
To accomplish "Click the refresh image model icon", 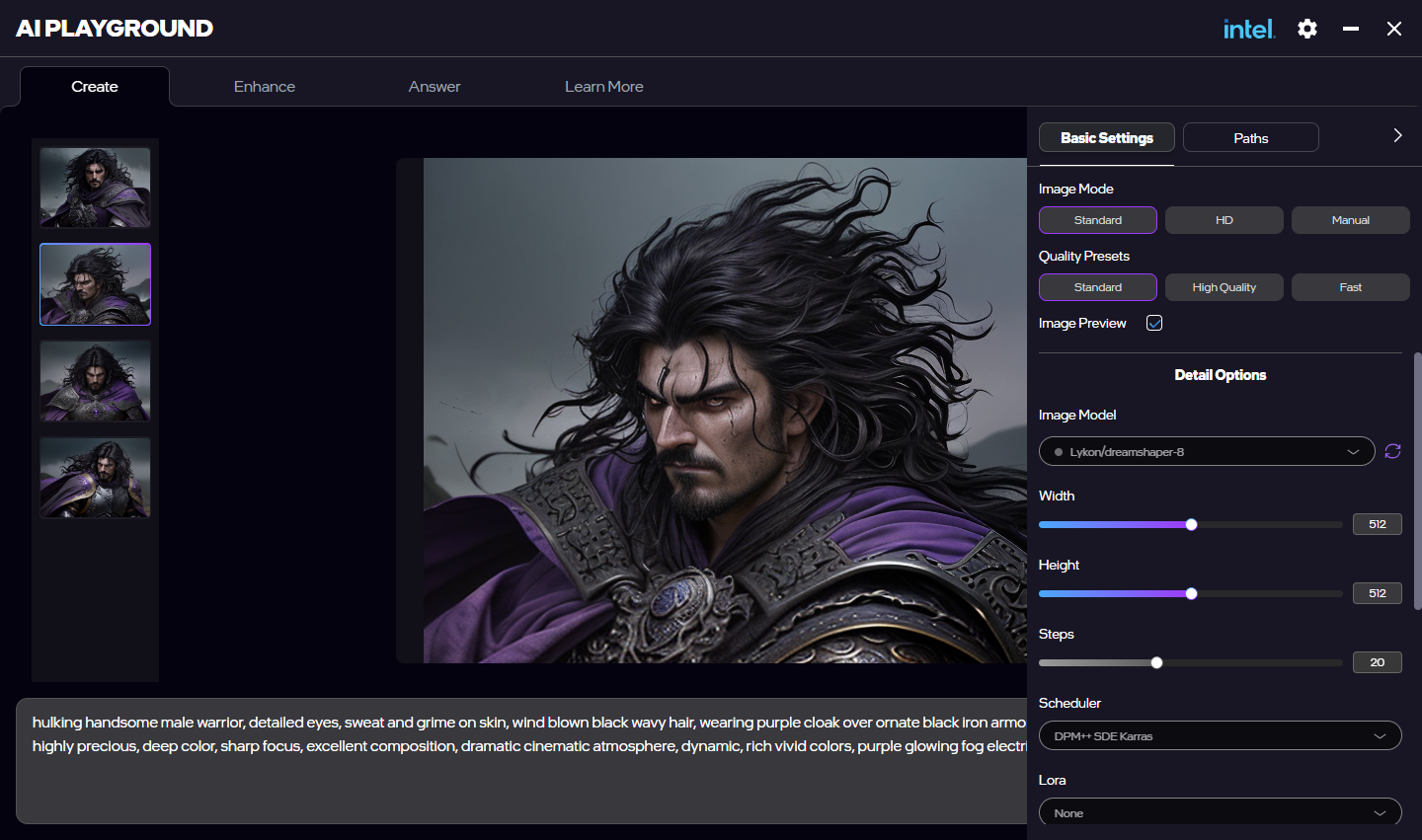I will (x=1392, y=451).
